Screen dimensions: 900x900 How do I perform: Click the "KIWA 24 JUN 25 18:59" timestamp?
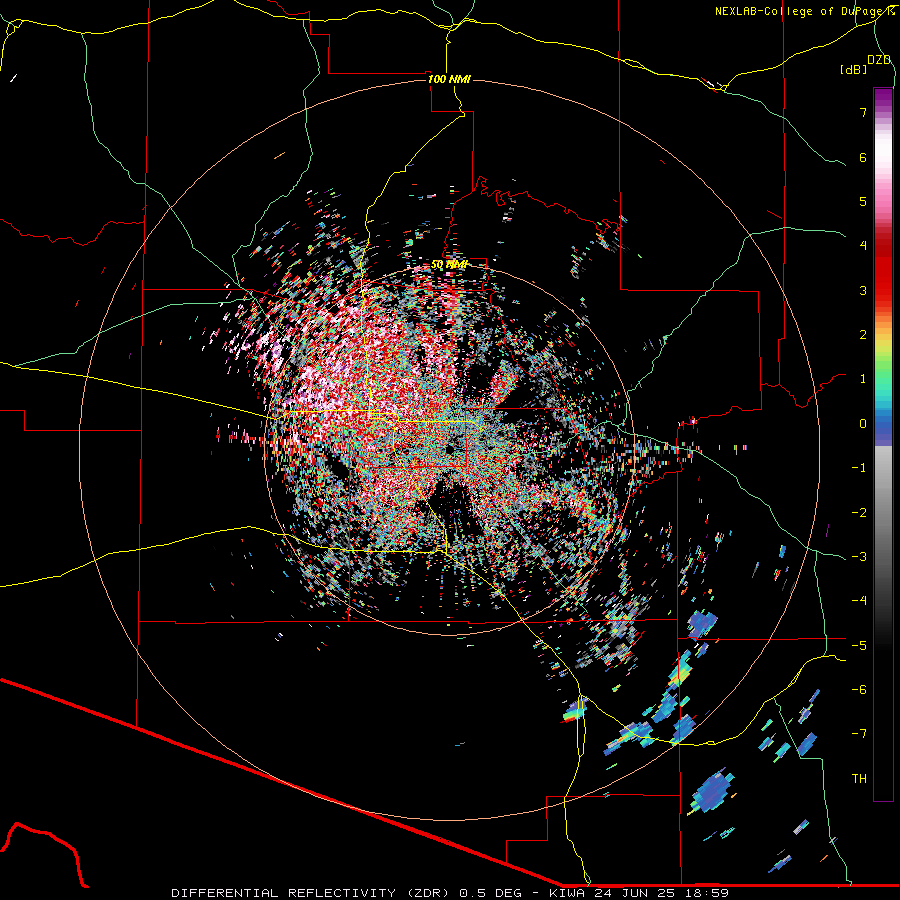point(639,893)
